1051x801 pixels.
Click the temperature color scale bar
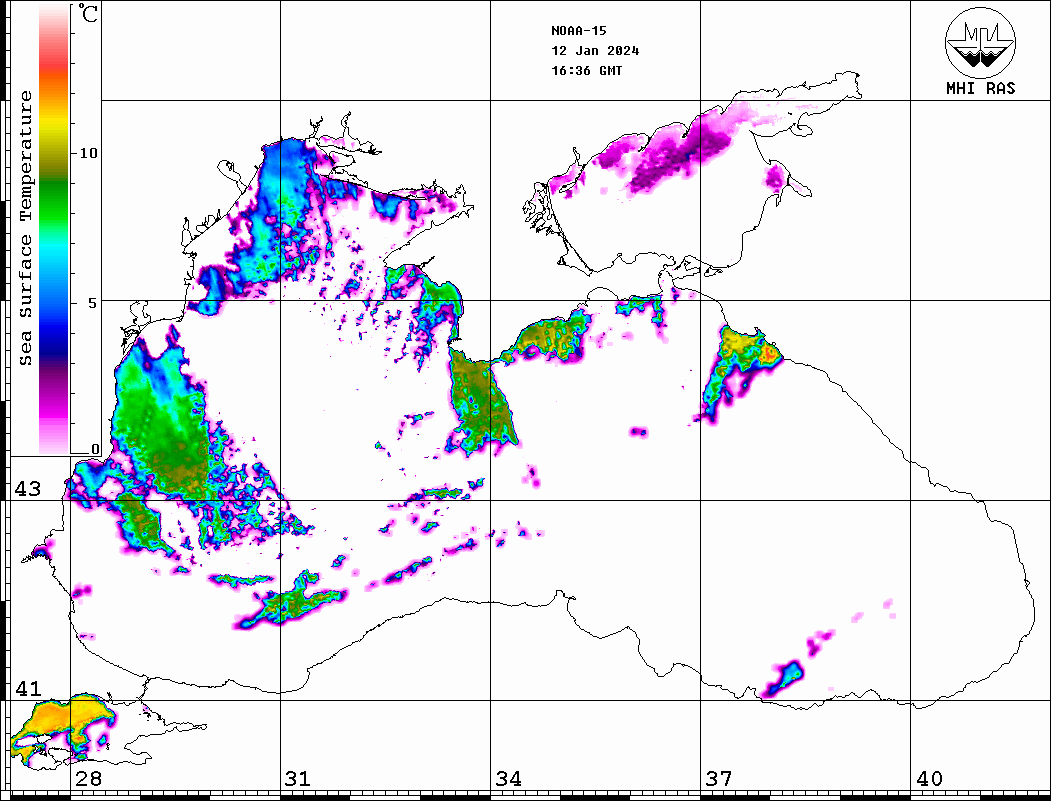pos(54,230)
